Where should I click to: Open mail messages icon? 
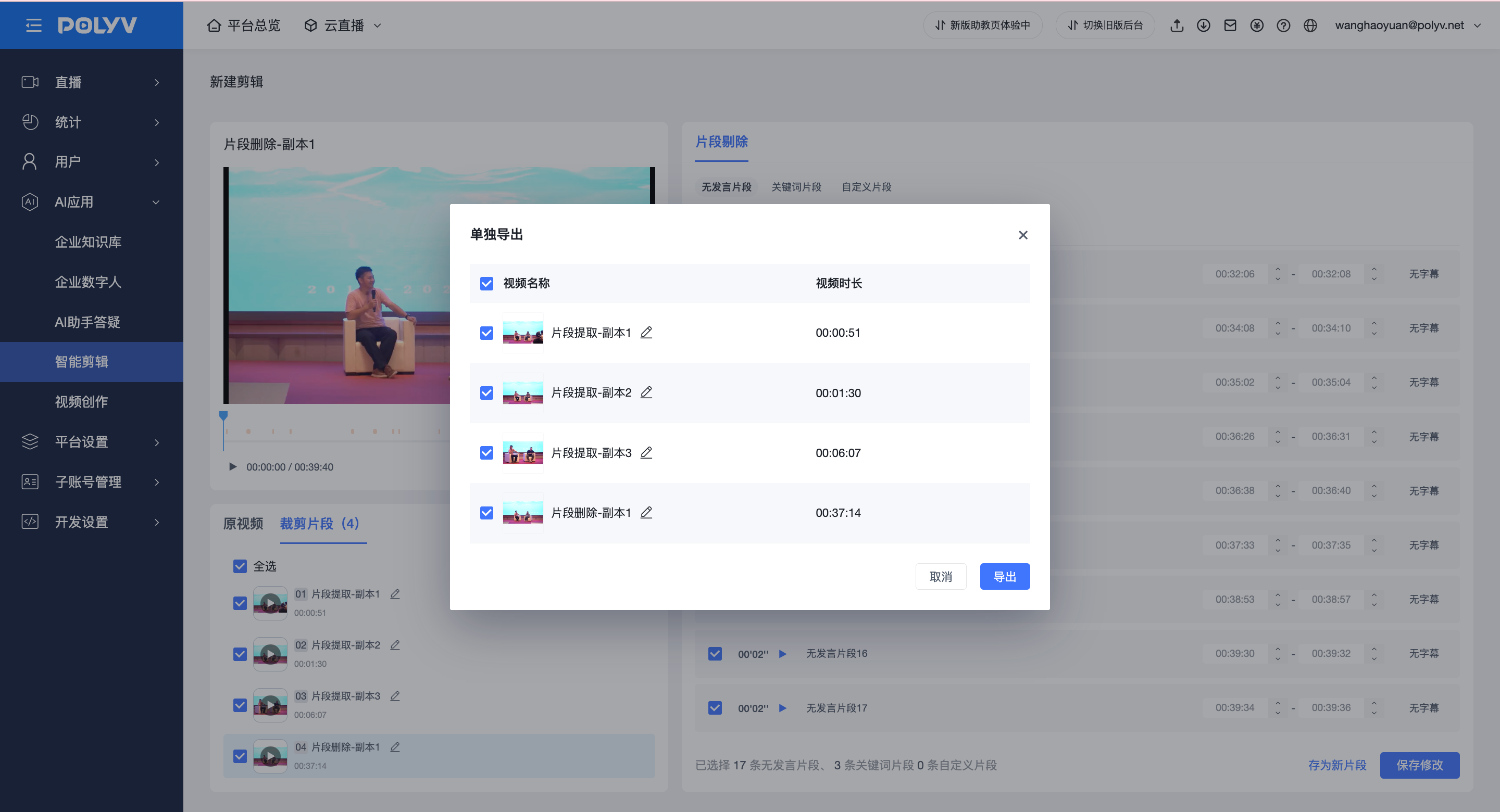click(x=1230, y=26)
